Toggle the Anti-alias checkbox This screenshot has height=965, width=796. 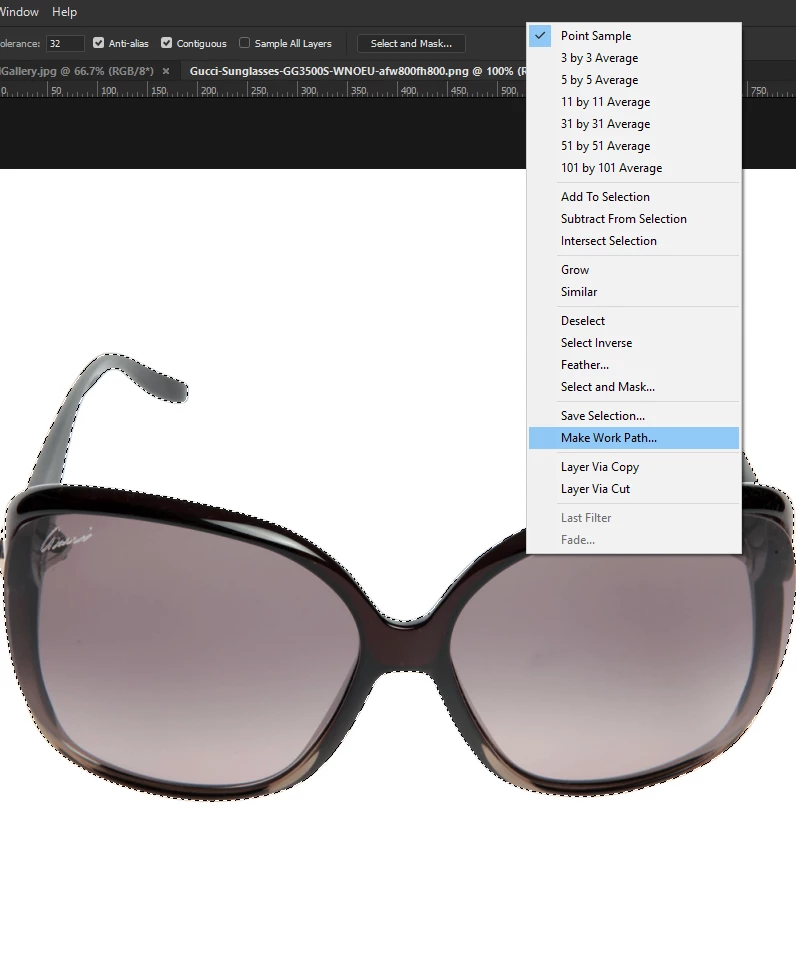pos(98,43)
